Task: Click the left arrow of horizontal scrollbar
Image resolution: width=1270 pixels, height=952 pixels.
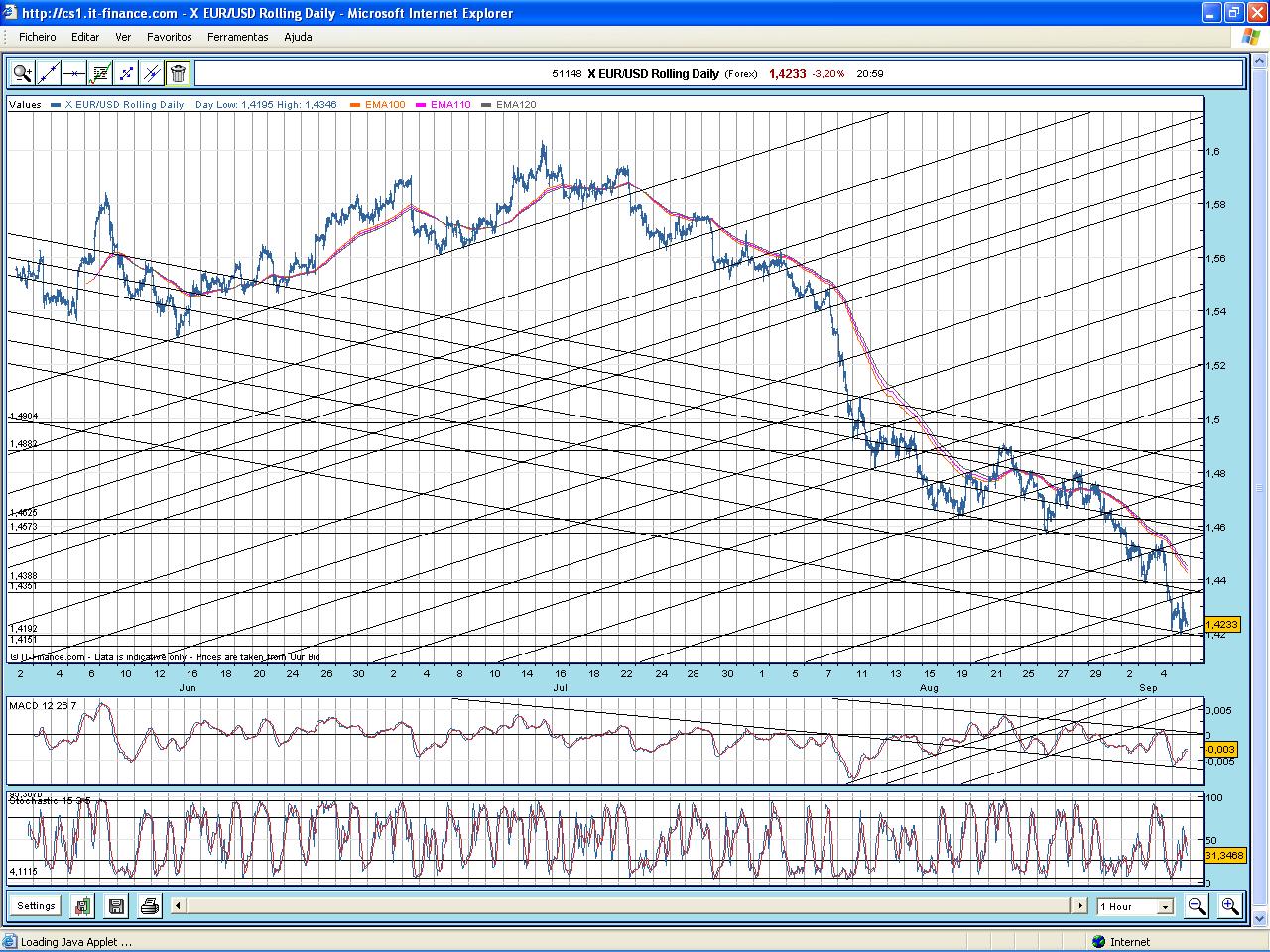Action: 178,905
